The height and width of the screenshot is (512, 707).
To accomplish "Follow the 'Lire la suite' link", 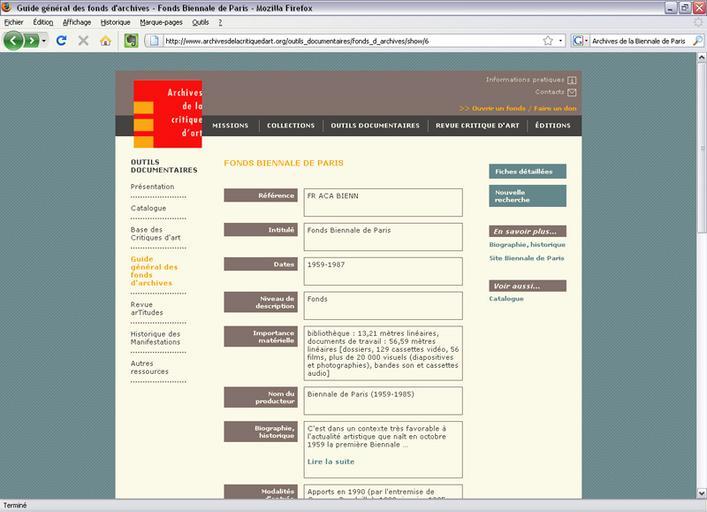I will click(x=330, y=461).
